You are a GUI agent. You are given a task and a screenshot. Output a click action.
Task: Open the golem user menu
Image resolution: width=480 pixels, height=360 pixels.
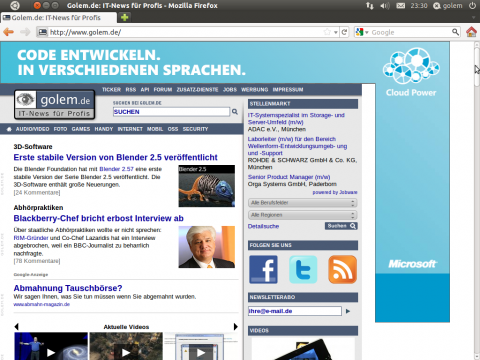[448, 6]
